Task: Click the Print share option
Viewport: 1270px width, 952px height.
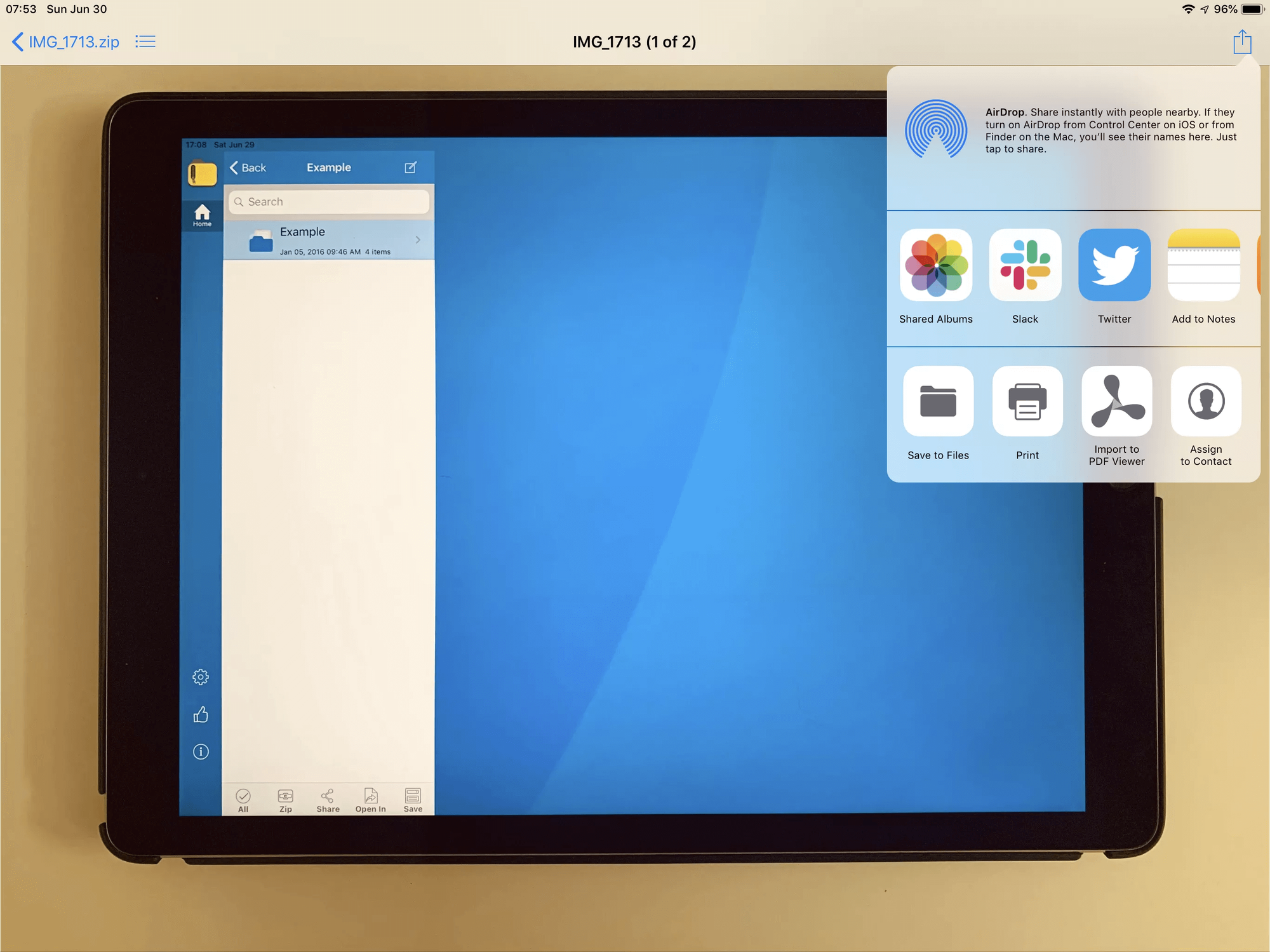Action: click(1026, 414)
